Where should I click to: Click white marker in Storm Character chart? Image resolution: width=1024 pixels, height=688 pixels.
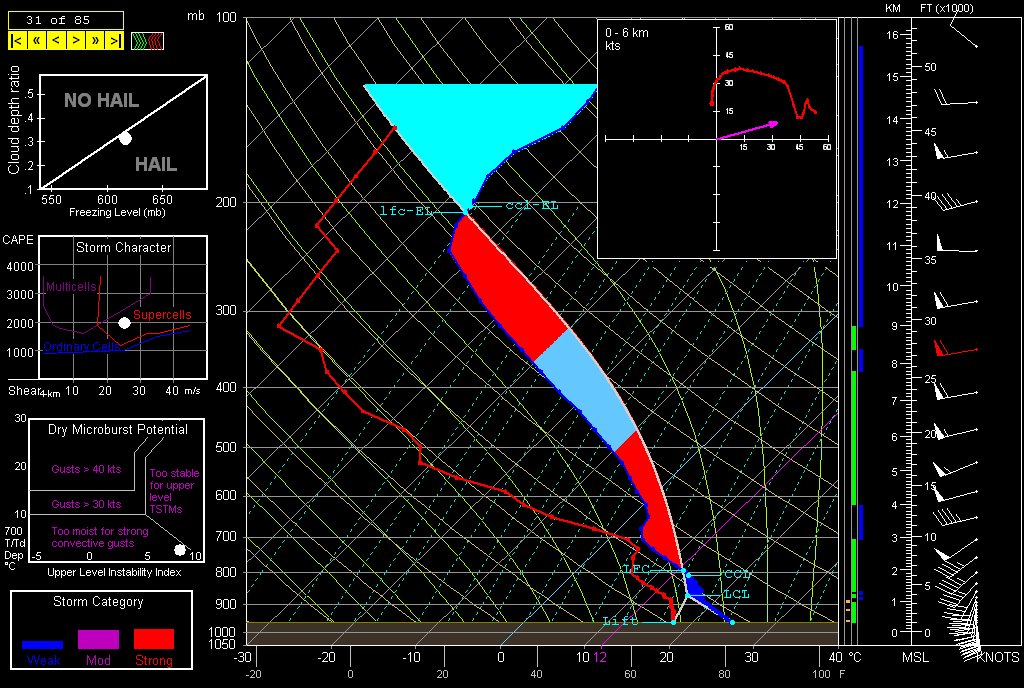(x=124, y=322)
